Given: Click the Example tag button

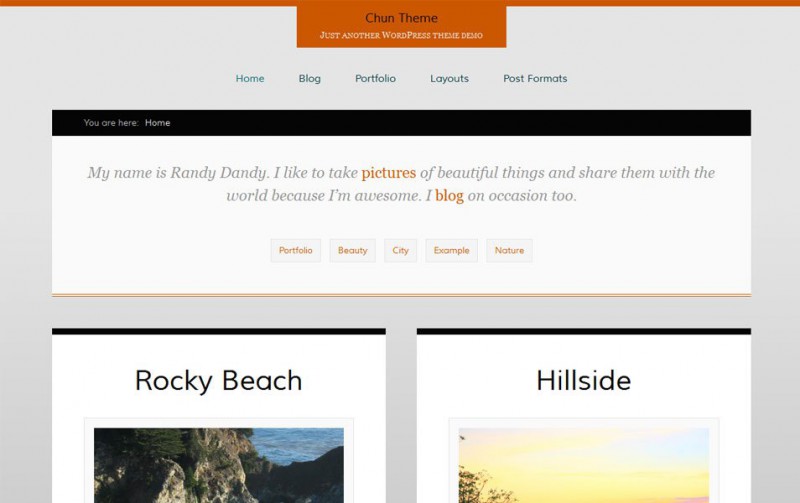Looking at the screenshot, I should [451, 250].
